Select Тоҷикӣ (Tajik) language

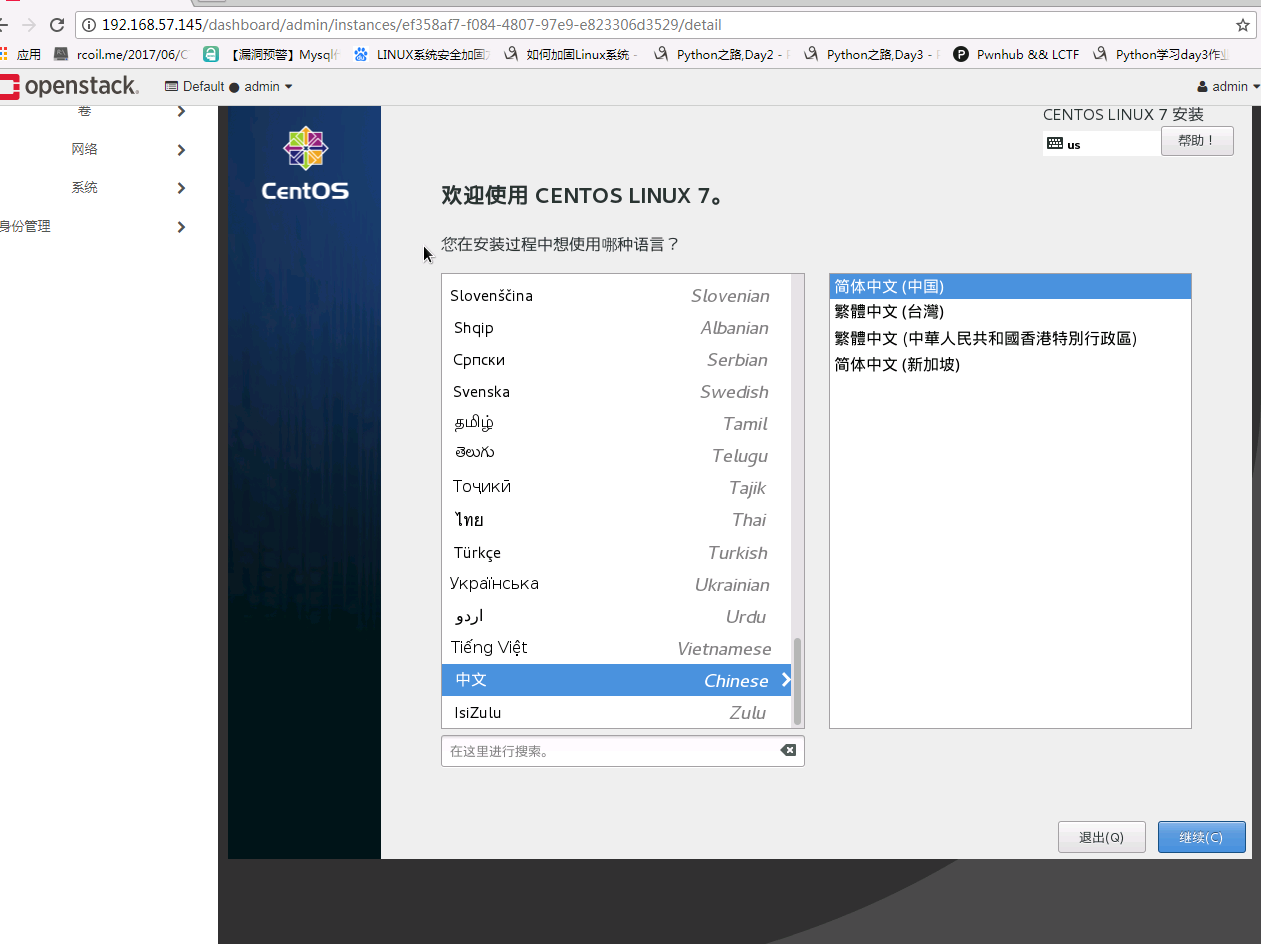(616, 488)
